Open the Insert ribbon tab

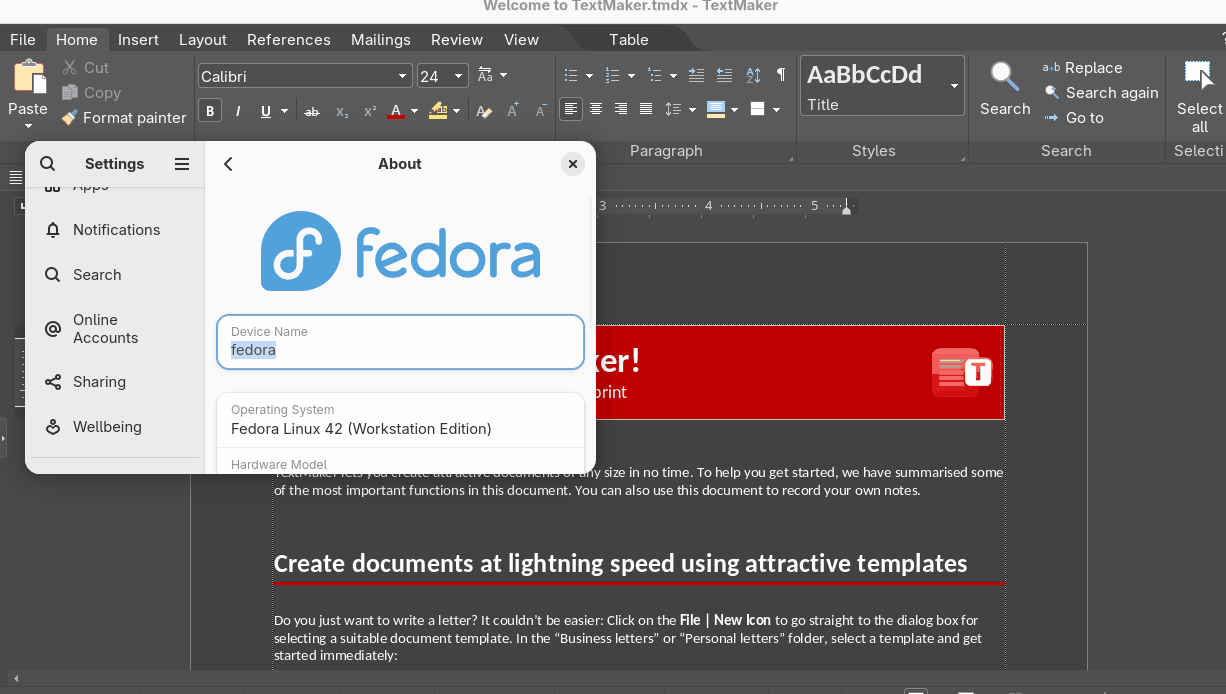(138, 40)
